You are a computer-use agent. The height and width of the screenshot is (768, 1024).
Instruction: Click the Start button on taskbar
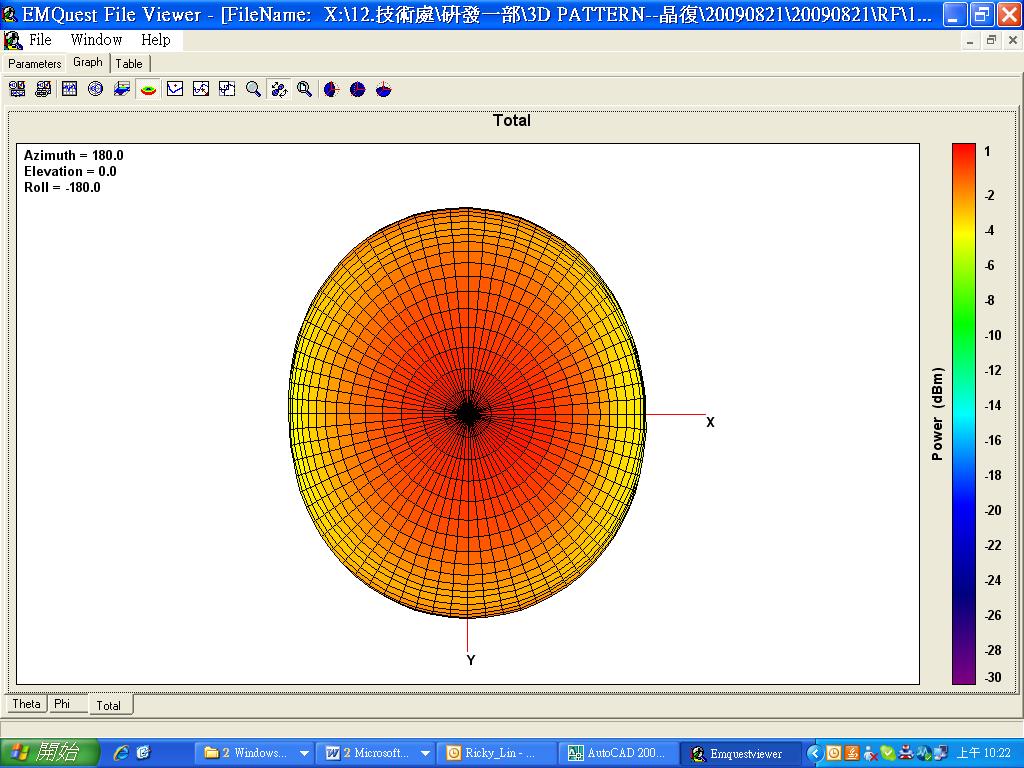tap(50, 752)
